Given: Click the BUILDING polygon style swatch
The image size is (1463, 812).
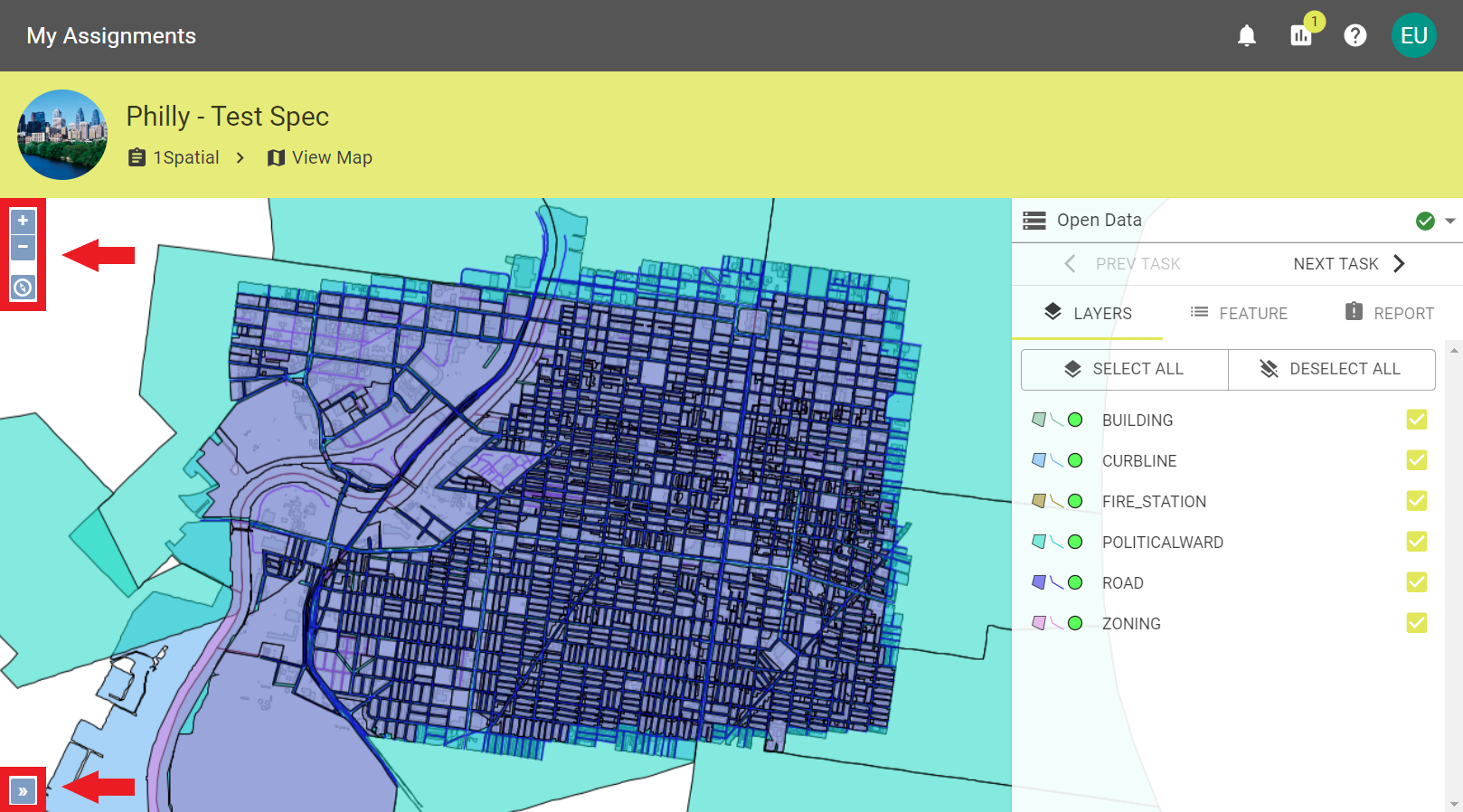Looking at the screenshot, I should point(1039,420).
